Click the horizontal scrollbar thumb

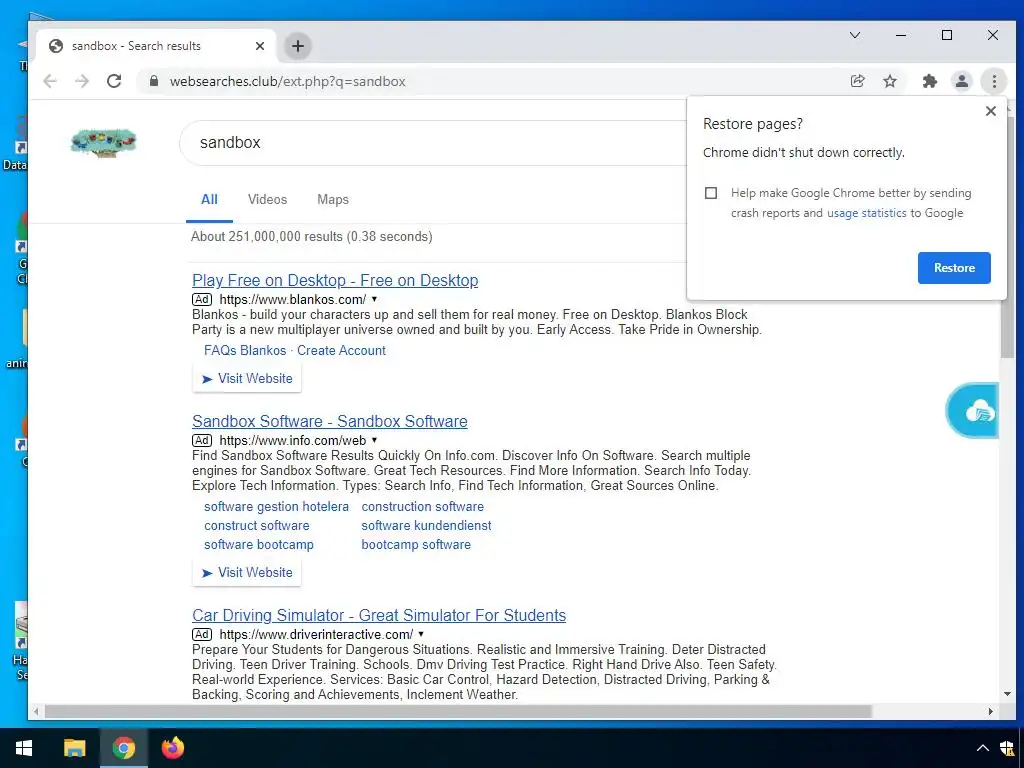coord(458,711)
